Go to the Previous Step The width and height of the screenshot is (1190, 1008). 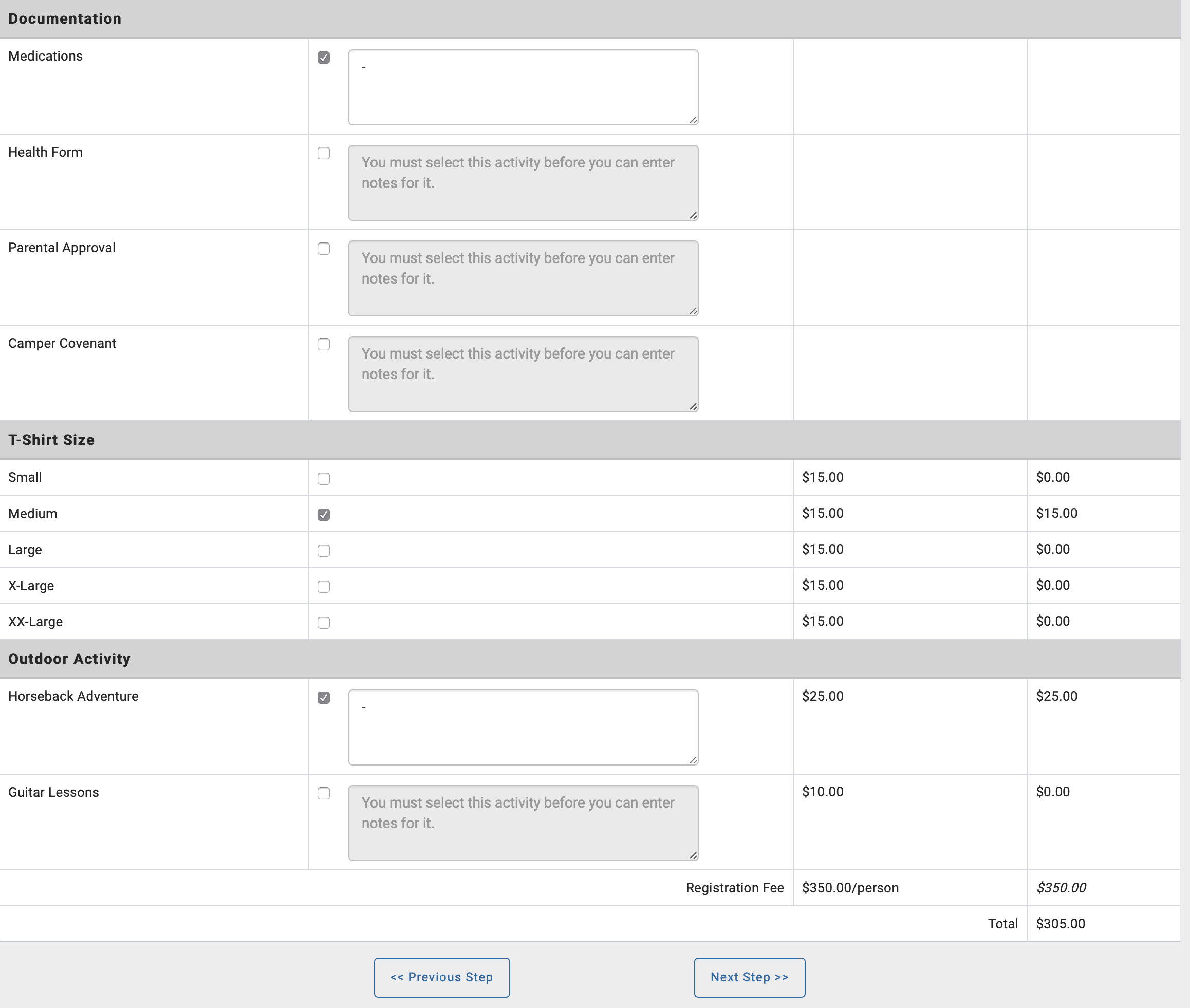(x=442, y=977)
